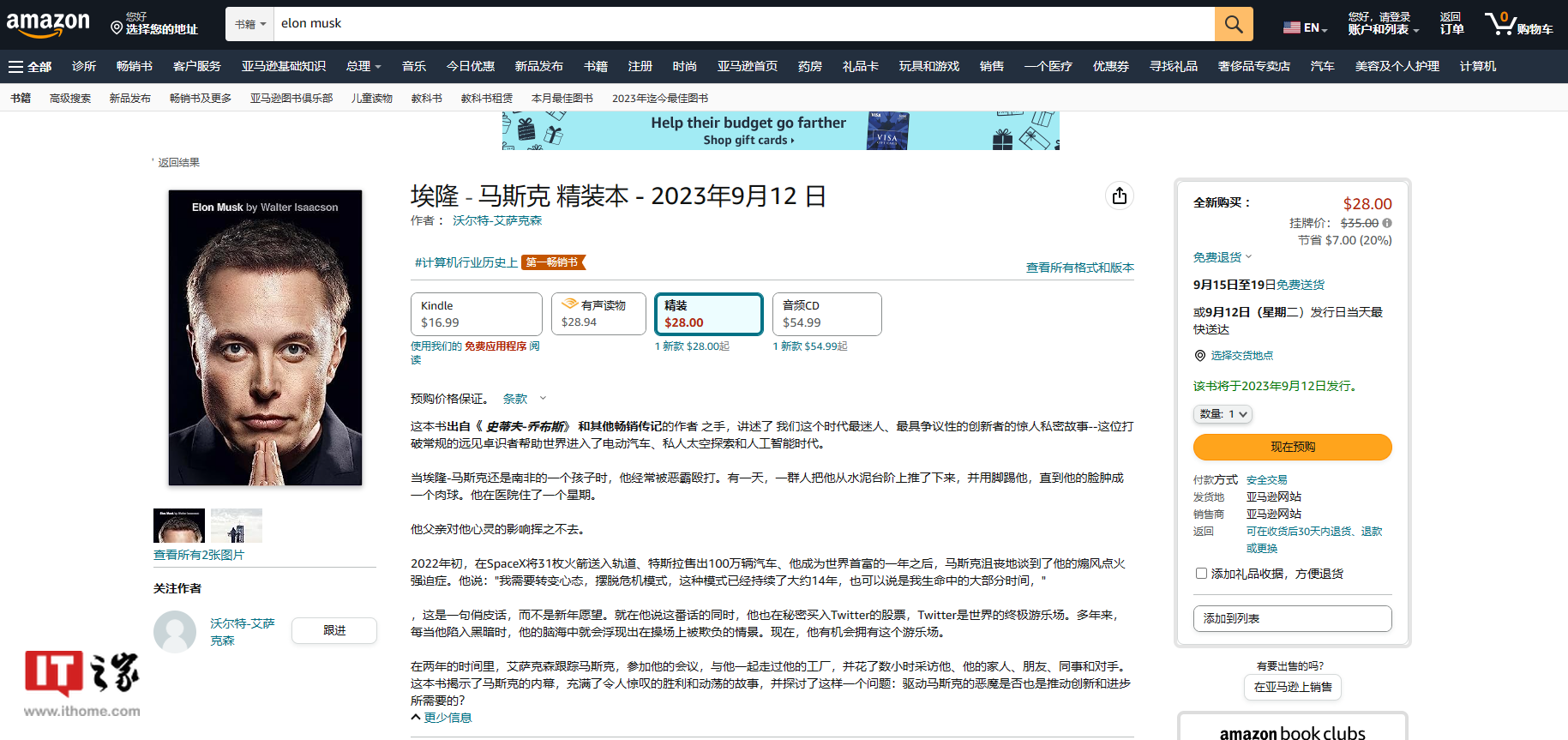The width and height of the screenshot is (1568, 740).
Task: Click the 在亚马逊上销售 button
Action: 1293,687
